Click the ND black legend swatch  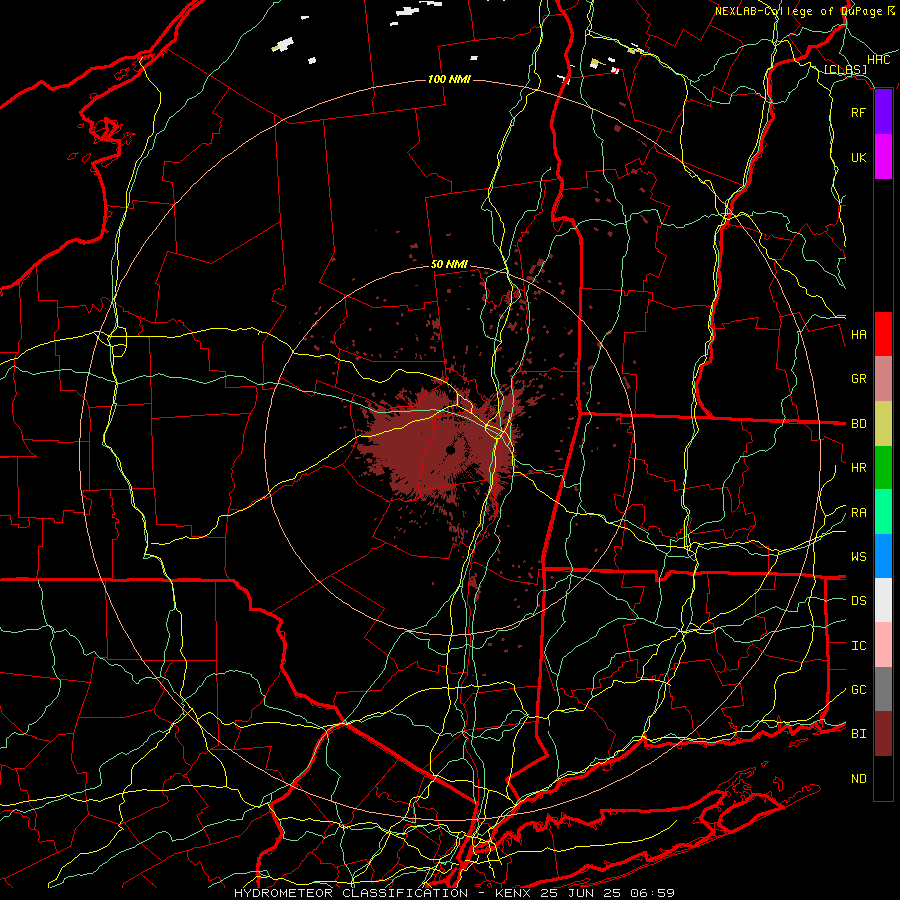point(883,778)
